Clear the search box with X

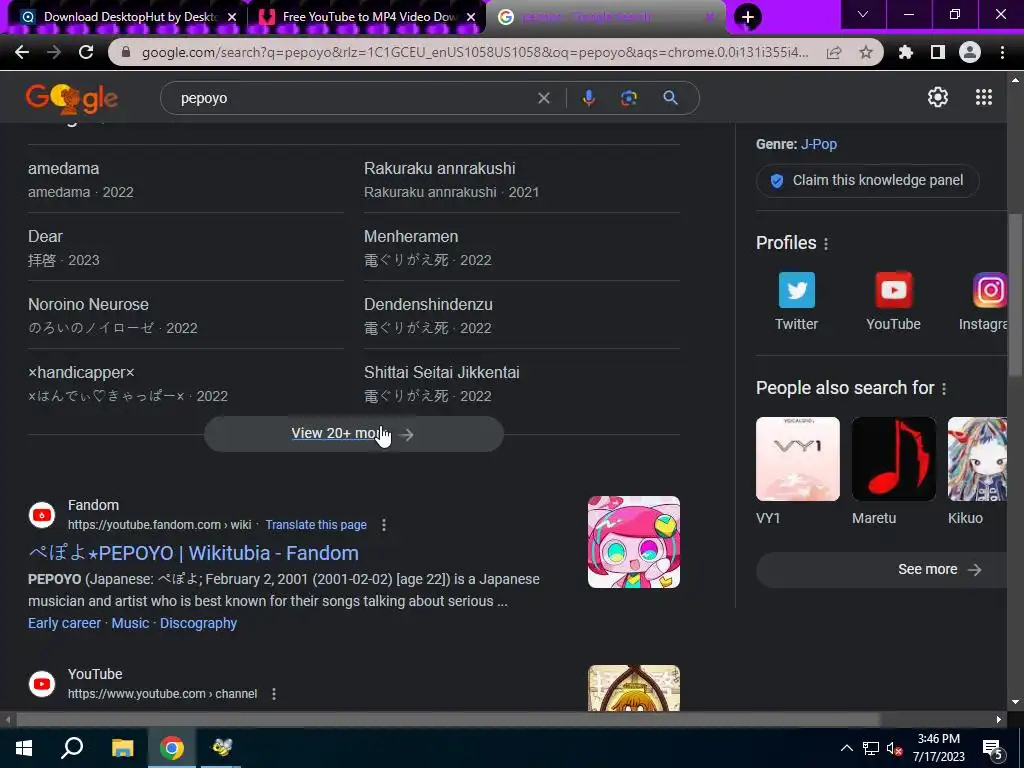(543, 98)
